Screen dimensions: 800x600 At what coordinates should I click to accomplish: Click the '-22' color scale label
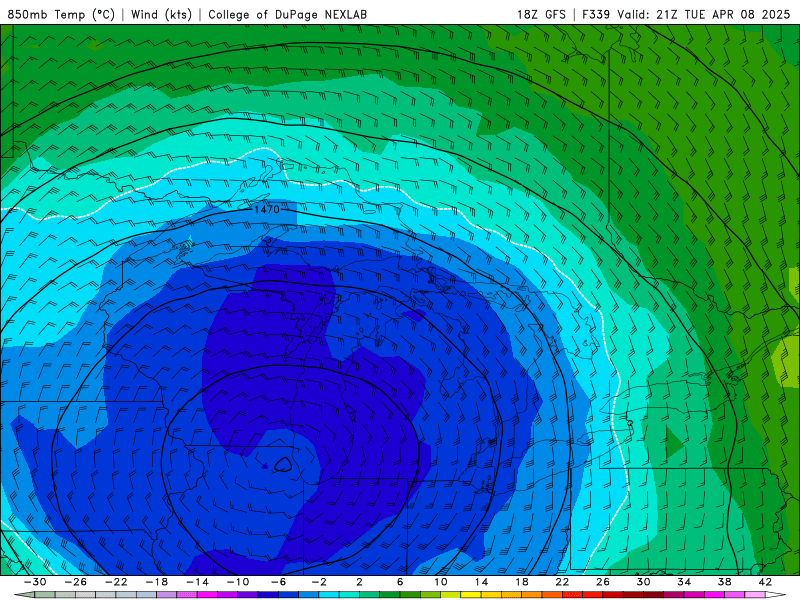point(116,582)
